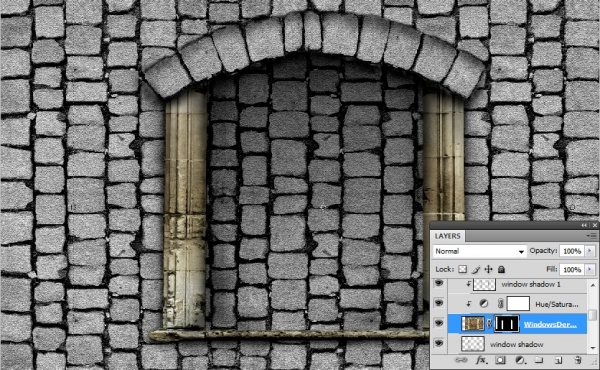Select the 'Hue/Satura...' layer name
The height and width of the screenshot is (370, 600).
tap(557, 304)
